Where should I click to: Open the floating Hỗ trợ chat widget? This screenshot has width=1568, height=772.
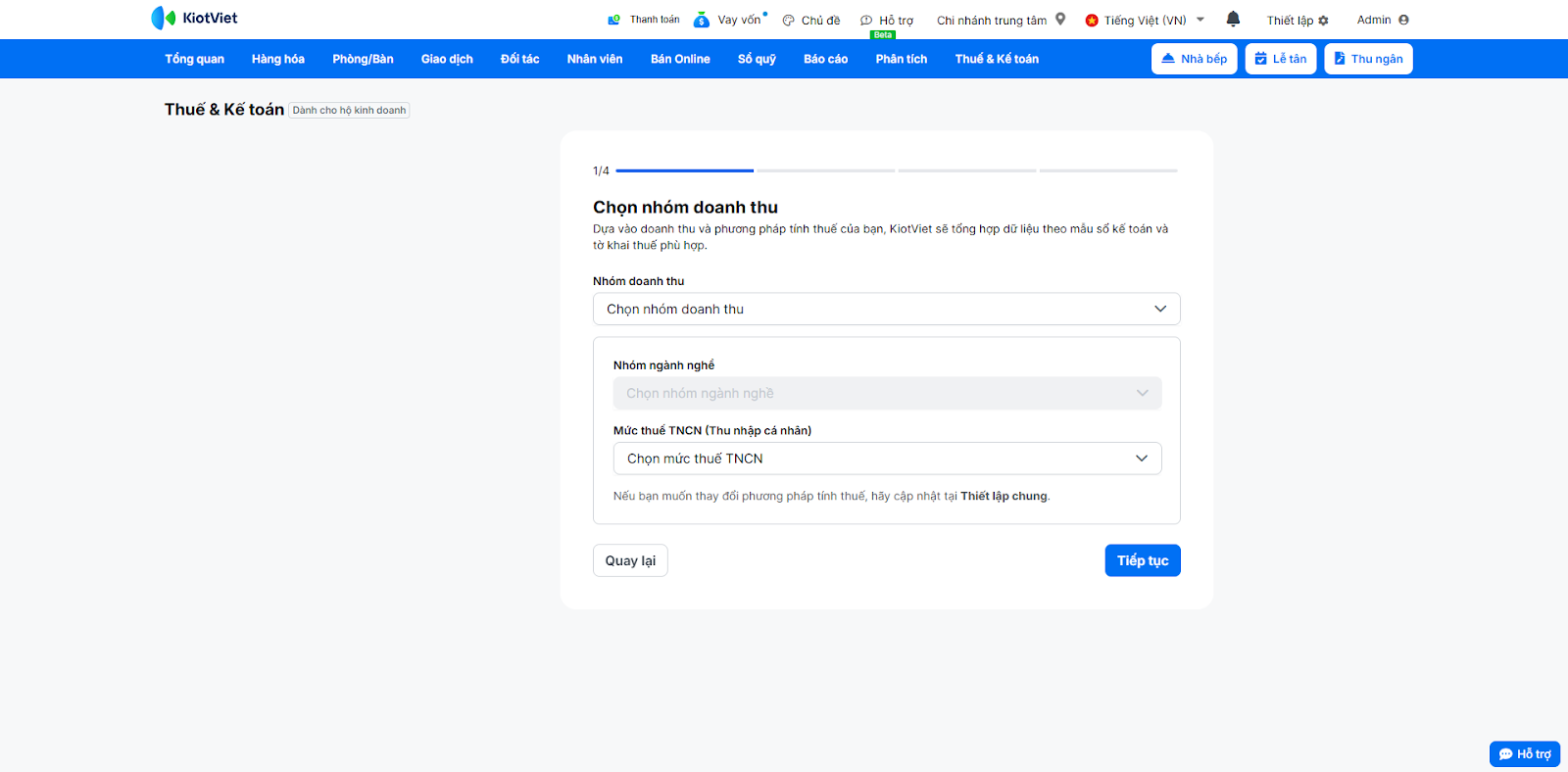pyautogui.click(x=1525, y=753)
